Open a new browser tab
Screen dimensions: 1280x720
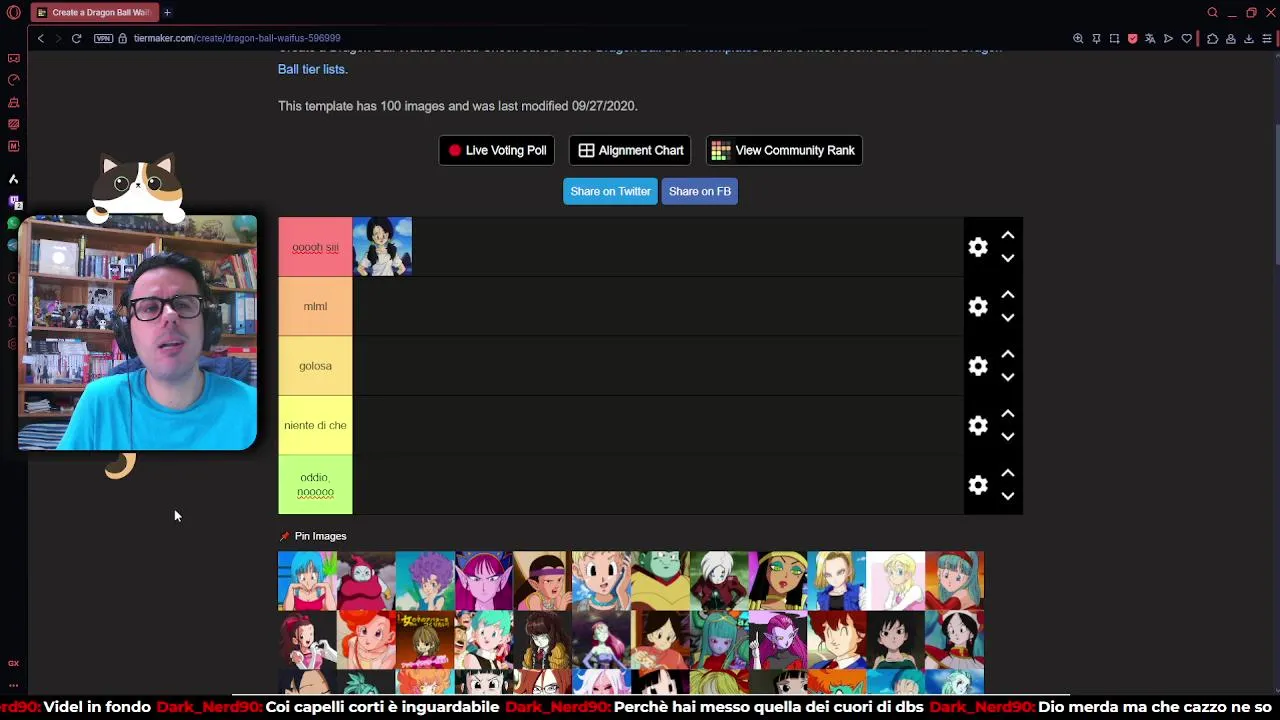(167, 12)
